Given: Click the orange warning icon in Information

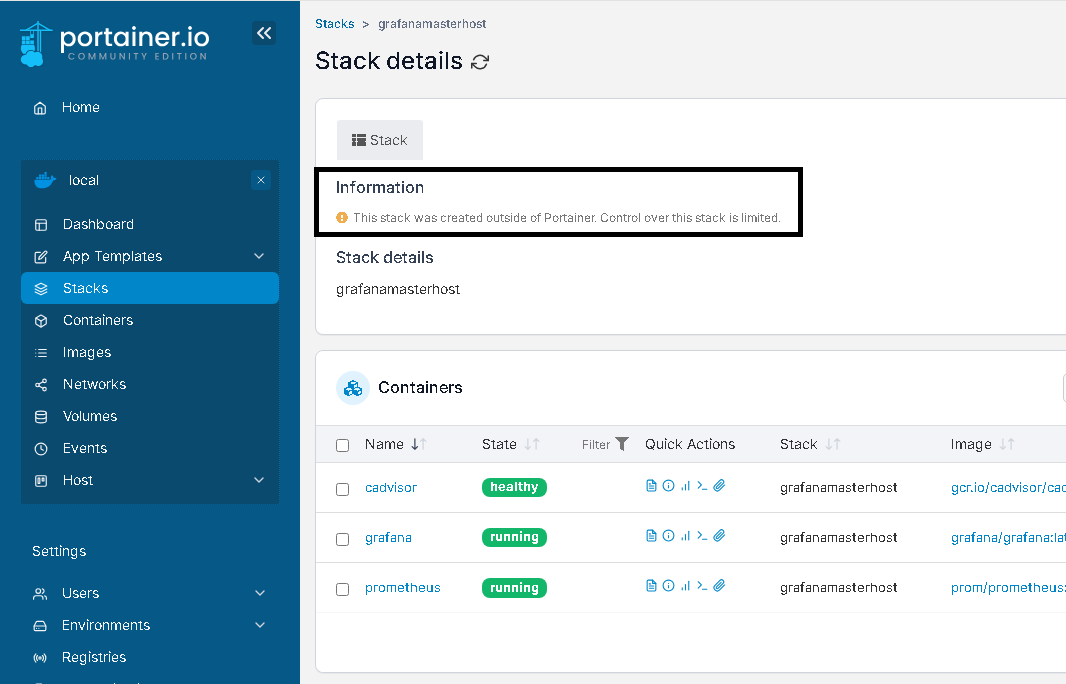Looking at the screenshot, I should [342, 218].
